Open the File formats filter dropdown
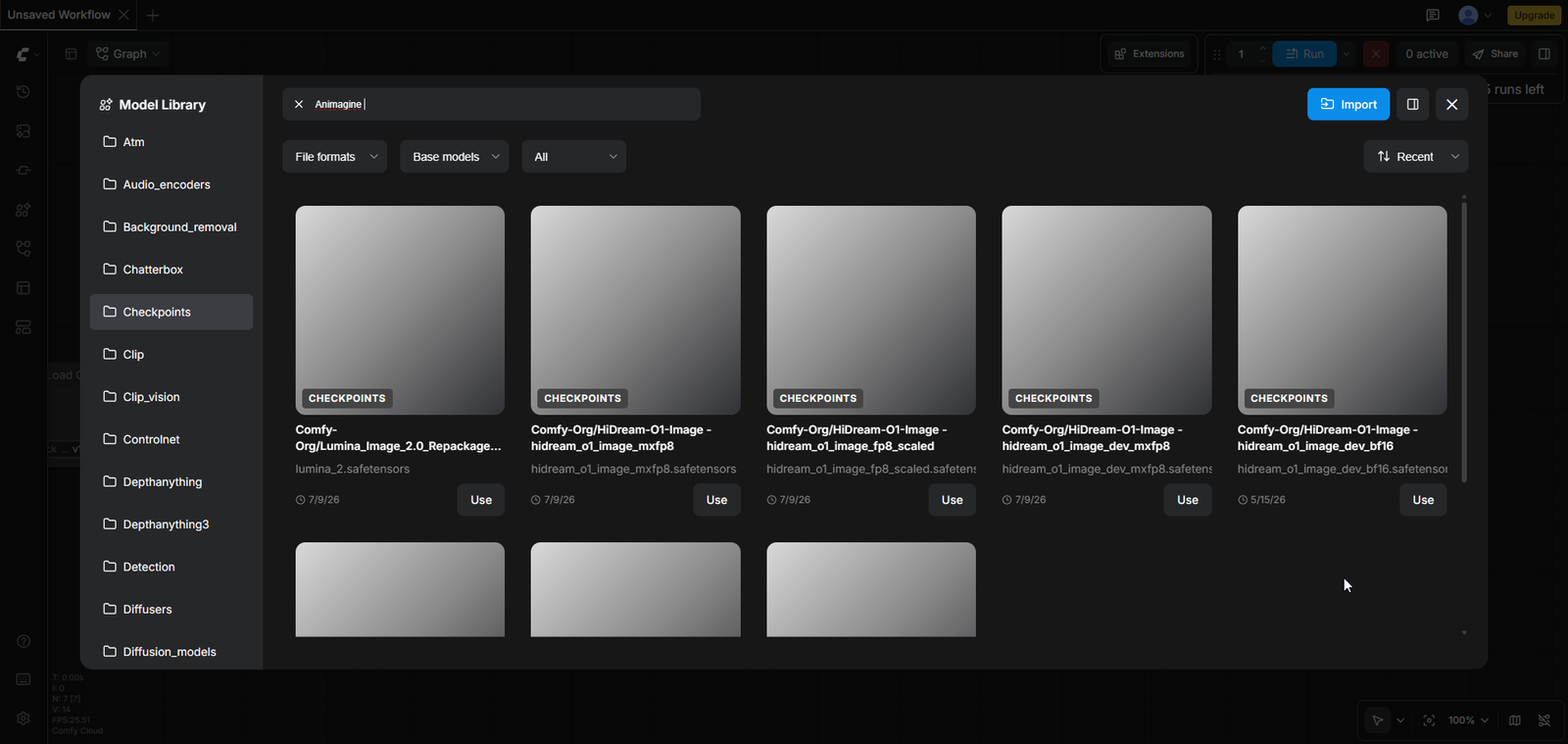 tap(335, 157)
